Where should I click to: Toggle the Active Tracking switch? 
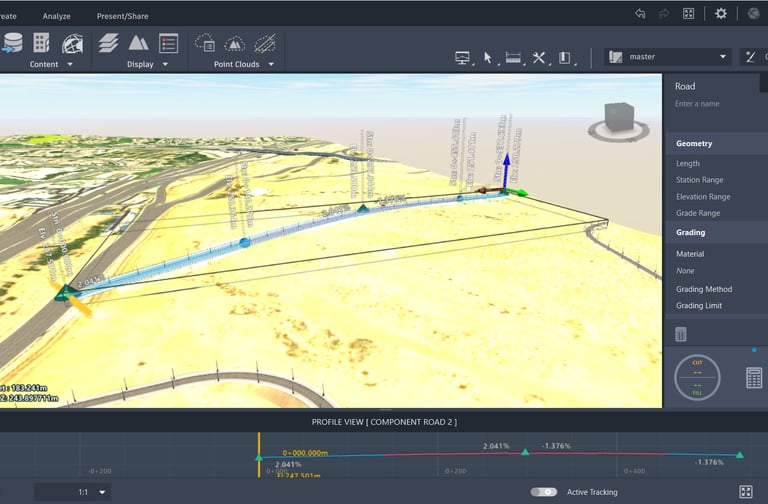tap(545, 492)
